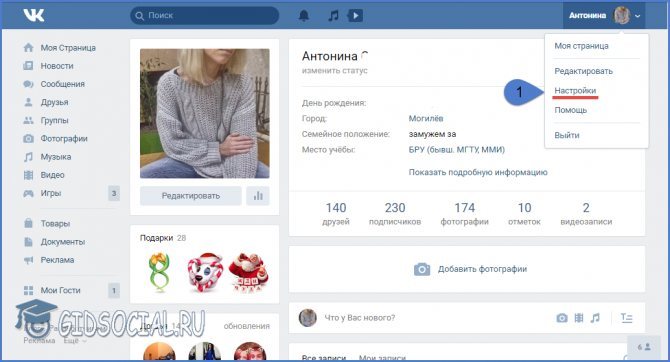Select 'Выйти' in the account menu
This screenshot has width=670, height=362.
[x=567, y=135]
